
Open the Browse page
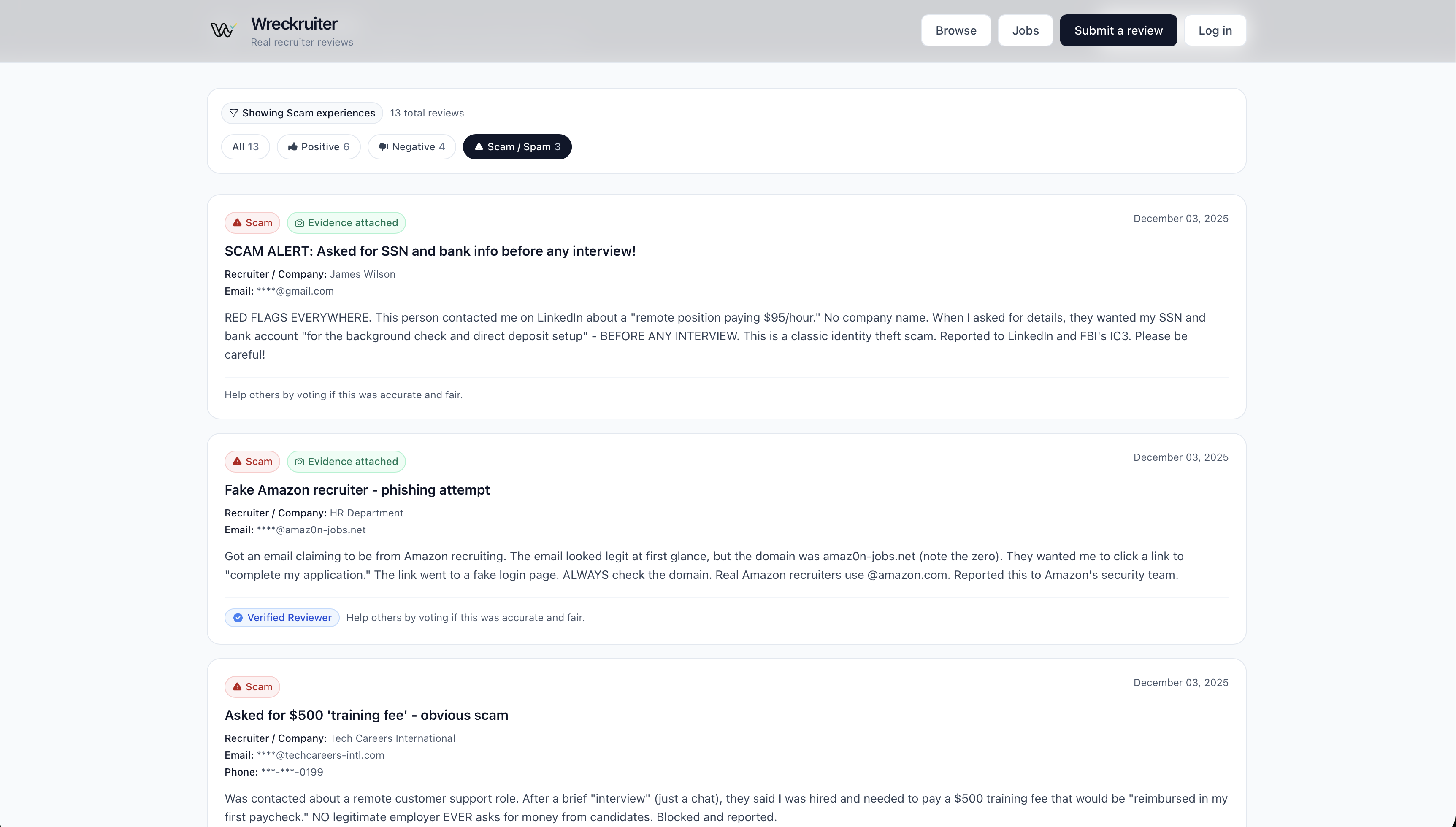(955, 31)
